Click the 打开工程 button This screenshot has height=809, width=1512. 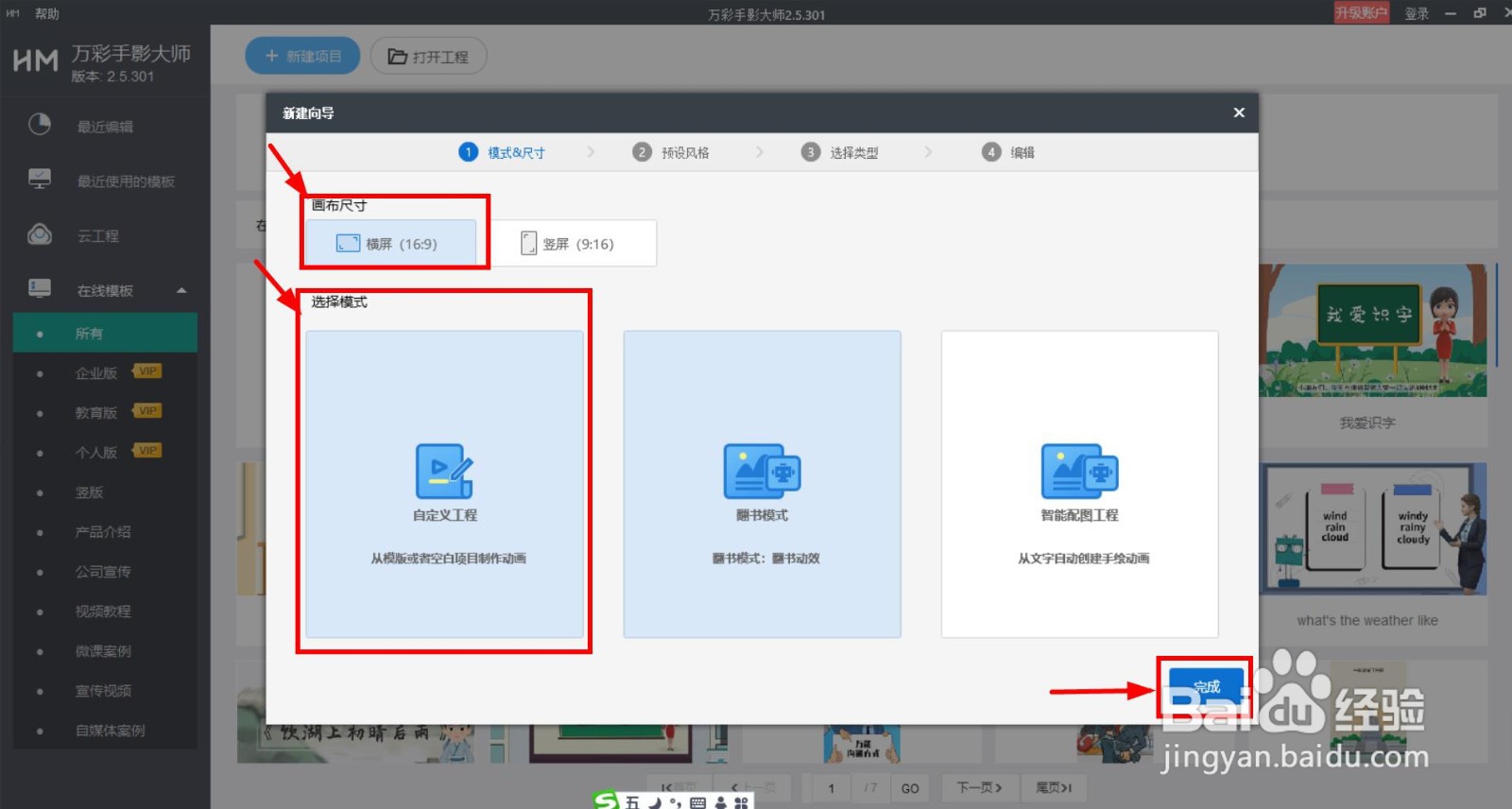pos(428,56)
